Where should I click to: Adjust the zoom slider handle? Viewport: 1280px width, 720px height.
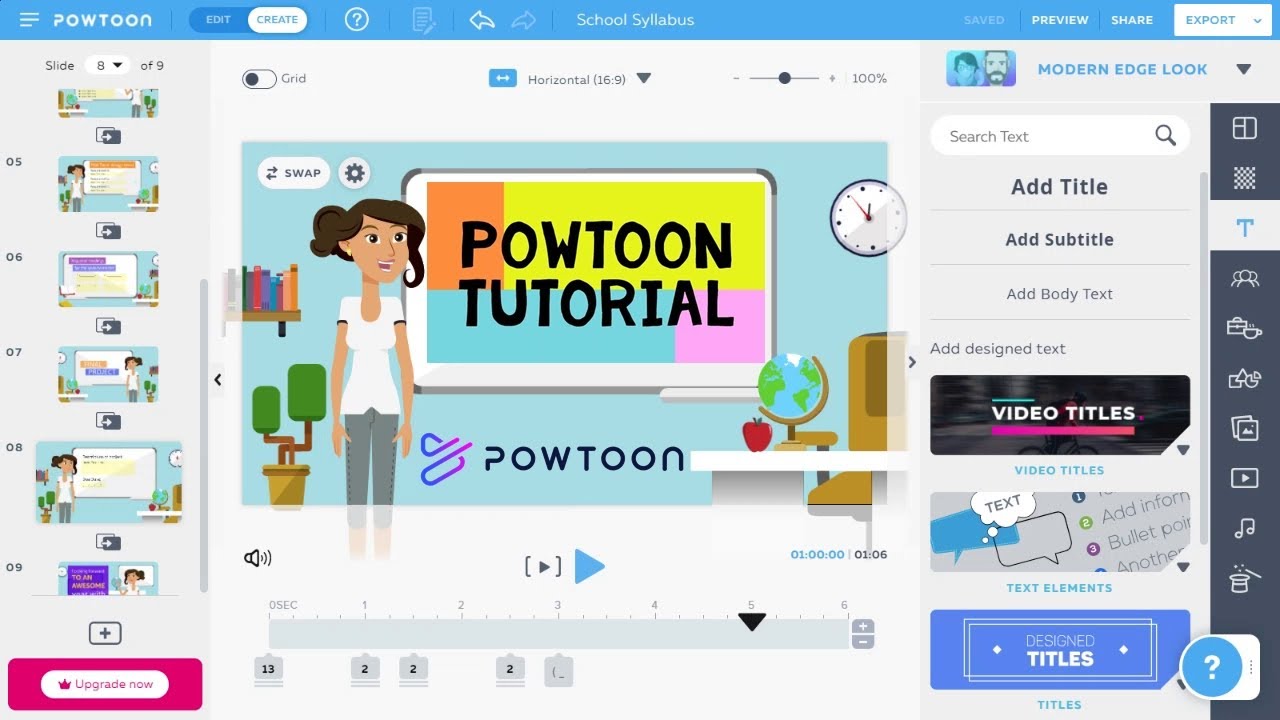[785, 78]
